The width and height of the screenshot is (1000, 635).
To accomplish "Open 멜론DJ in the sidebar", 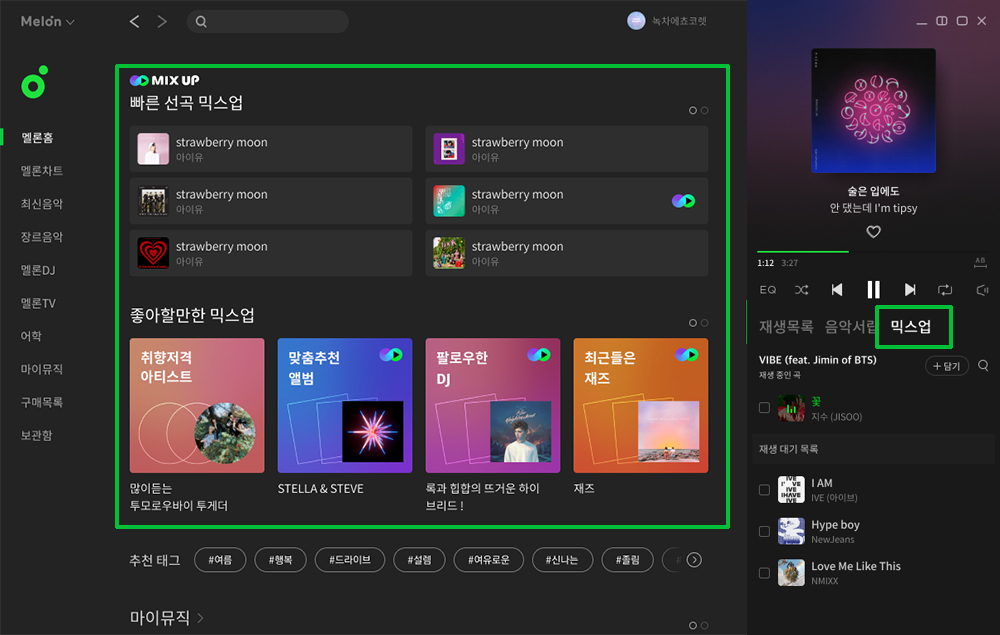I will pos(38,270).
